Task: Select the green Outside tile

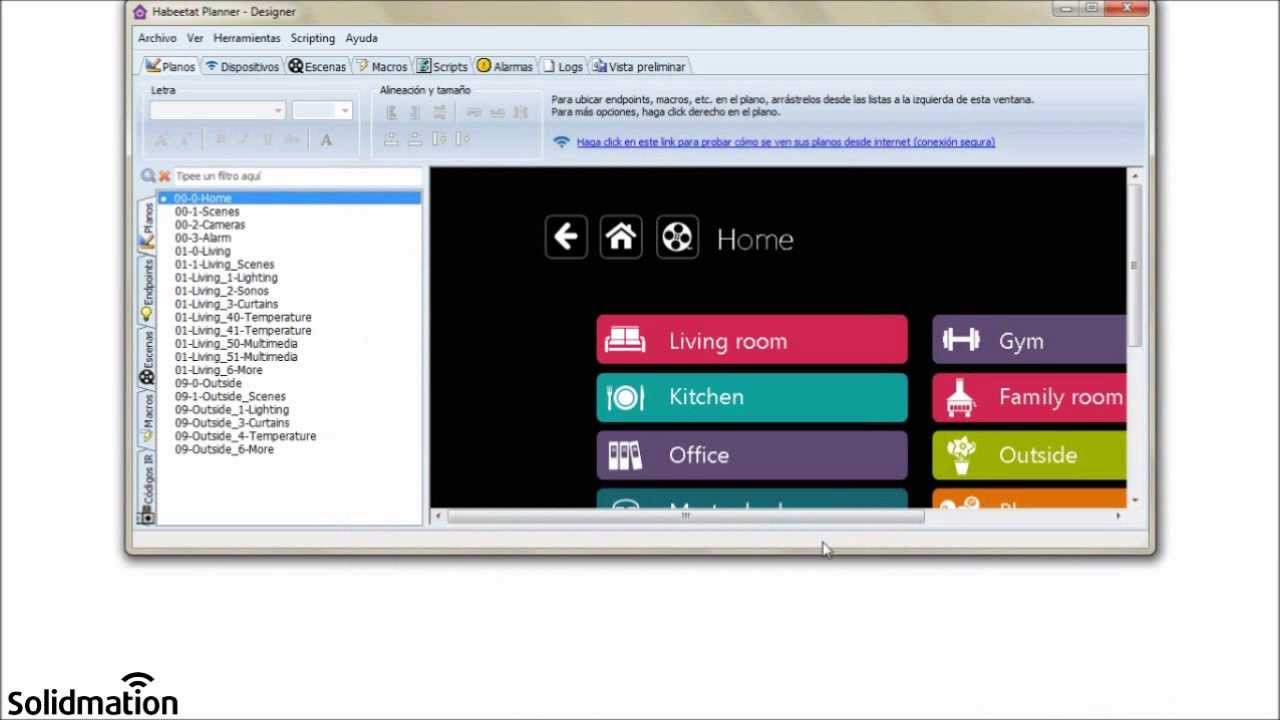Action: [x=1029, y=455]
